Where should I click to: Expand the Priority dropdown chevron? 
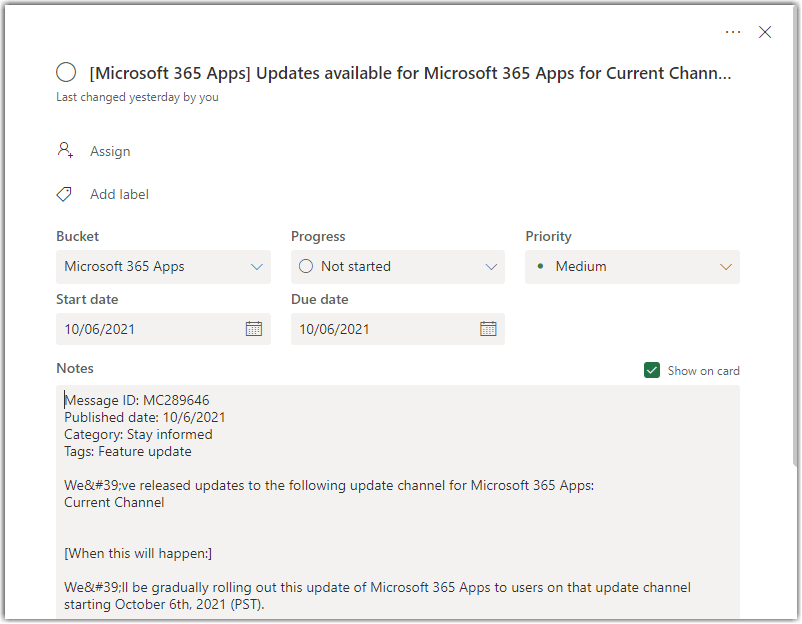coord(726,267)
